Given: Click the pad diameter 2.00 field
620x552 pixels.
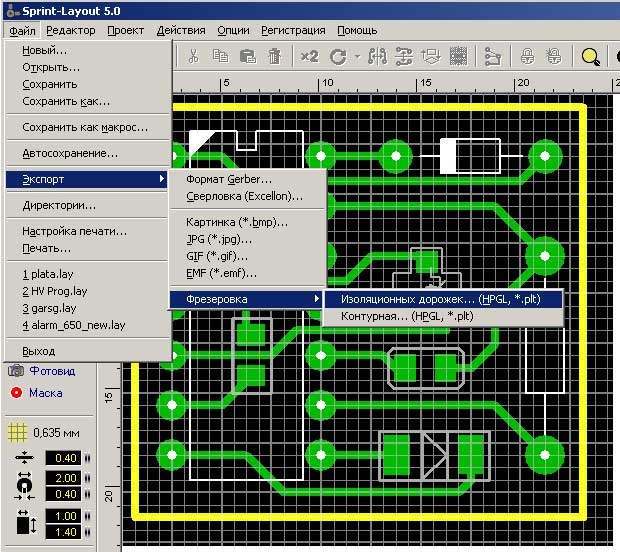Looking at the screenshot, I should tap(64, 478).
